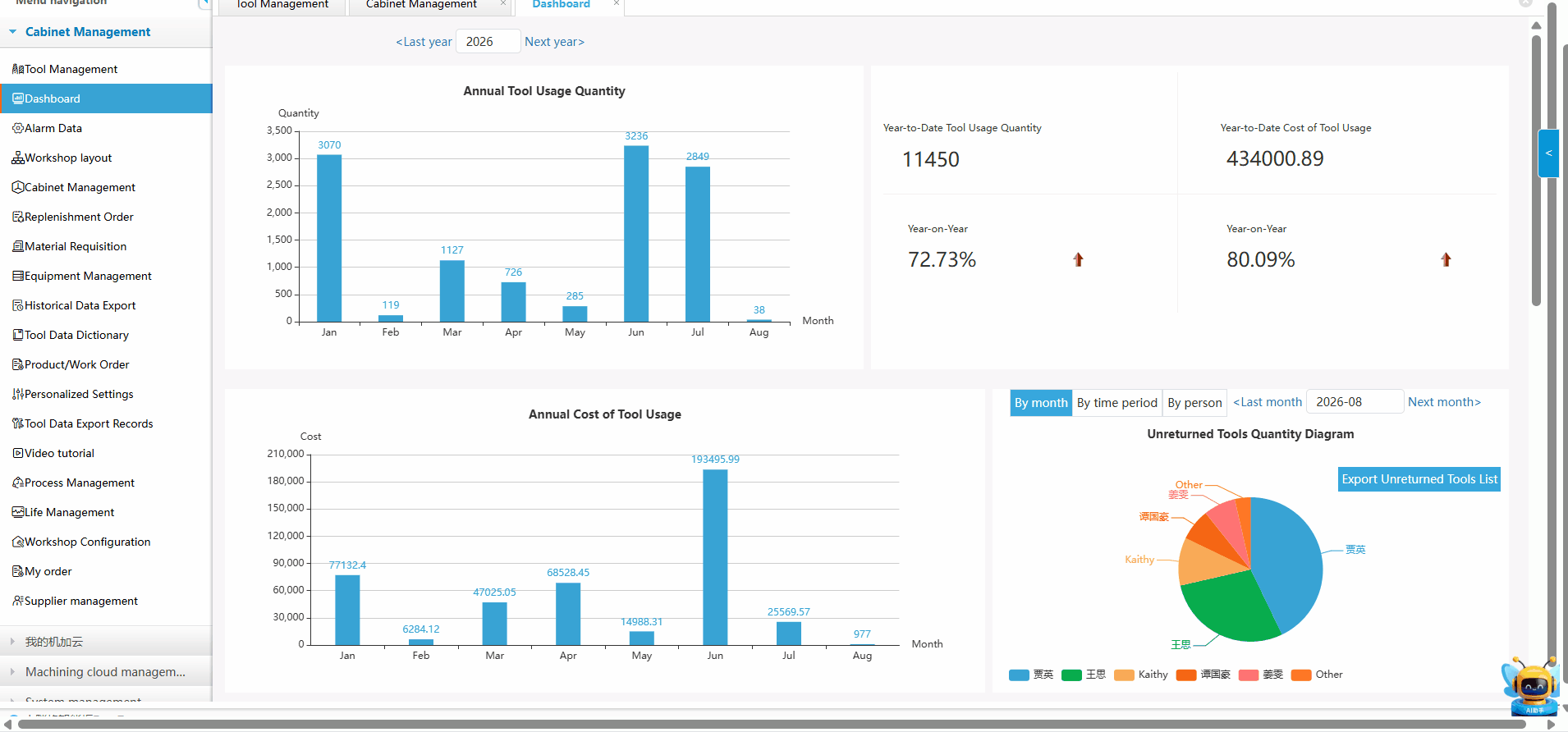Click the cost value 434000.89
The height and width of the screenshot is (732, 1568).
coord(1275,158)
